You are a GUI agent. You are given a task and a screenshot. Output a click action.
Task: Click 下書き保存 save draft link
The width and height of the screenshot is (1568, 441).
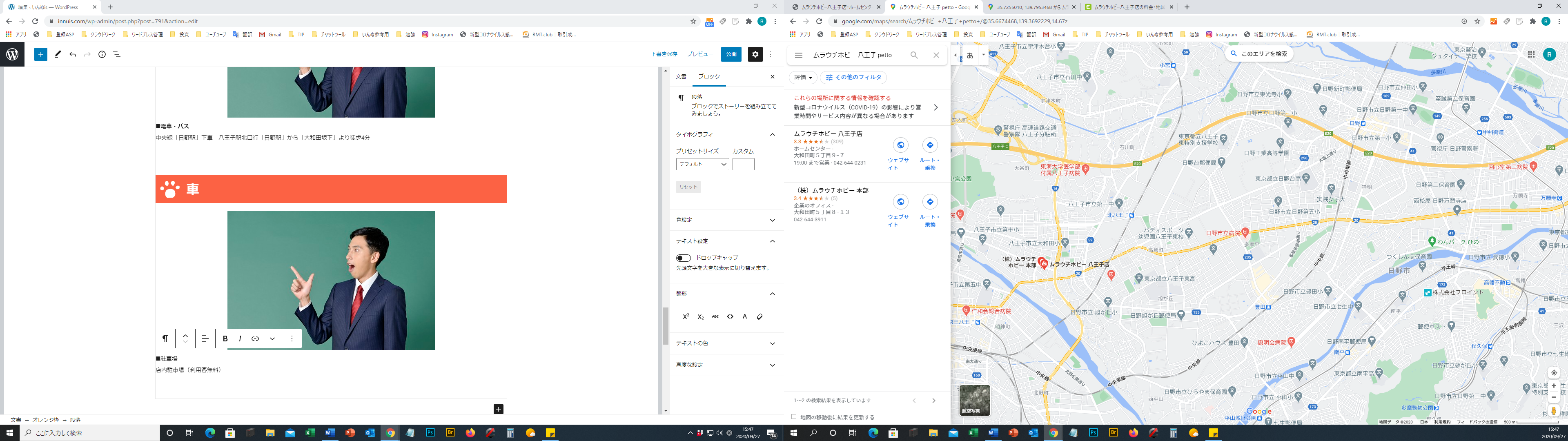[x=664, y=54]
